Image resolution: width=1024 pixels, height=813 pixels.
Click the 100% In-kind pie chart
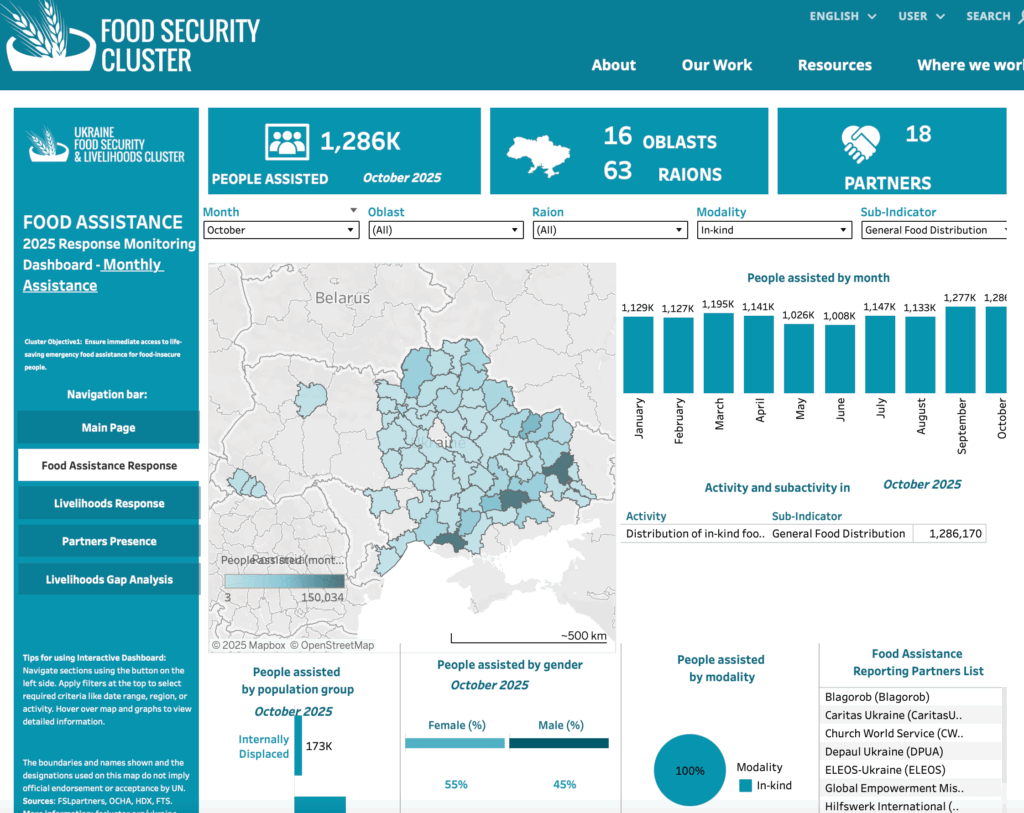[x=690, y=771]
